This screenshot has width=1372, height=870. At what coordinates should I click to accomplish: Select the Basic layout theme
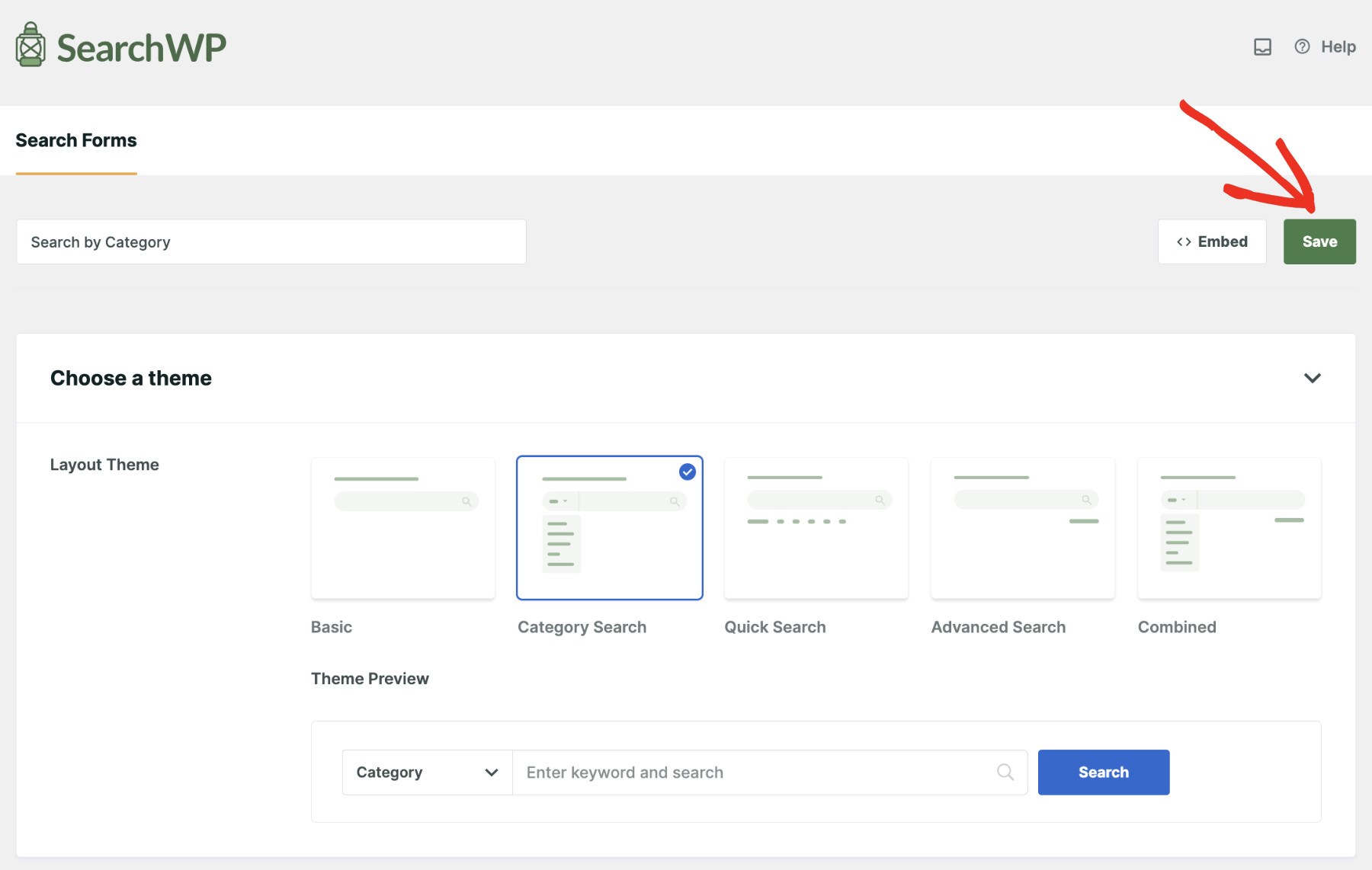pos(402,527)
